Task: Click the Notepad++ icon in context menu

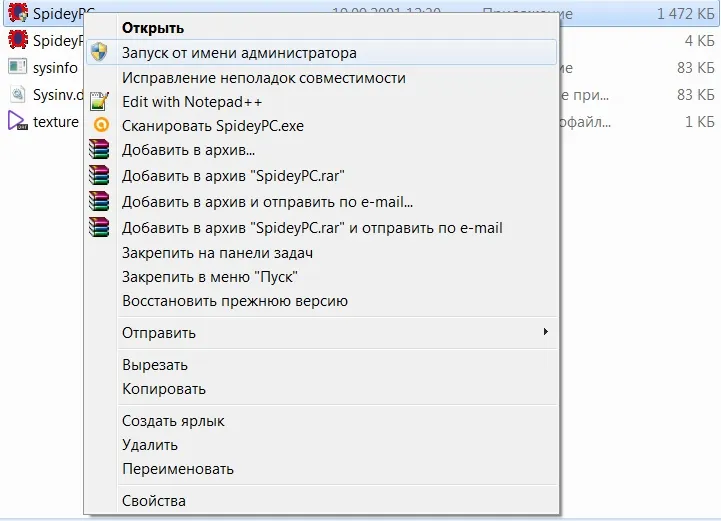Action: (x=98, y=101)
